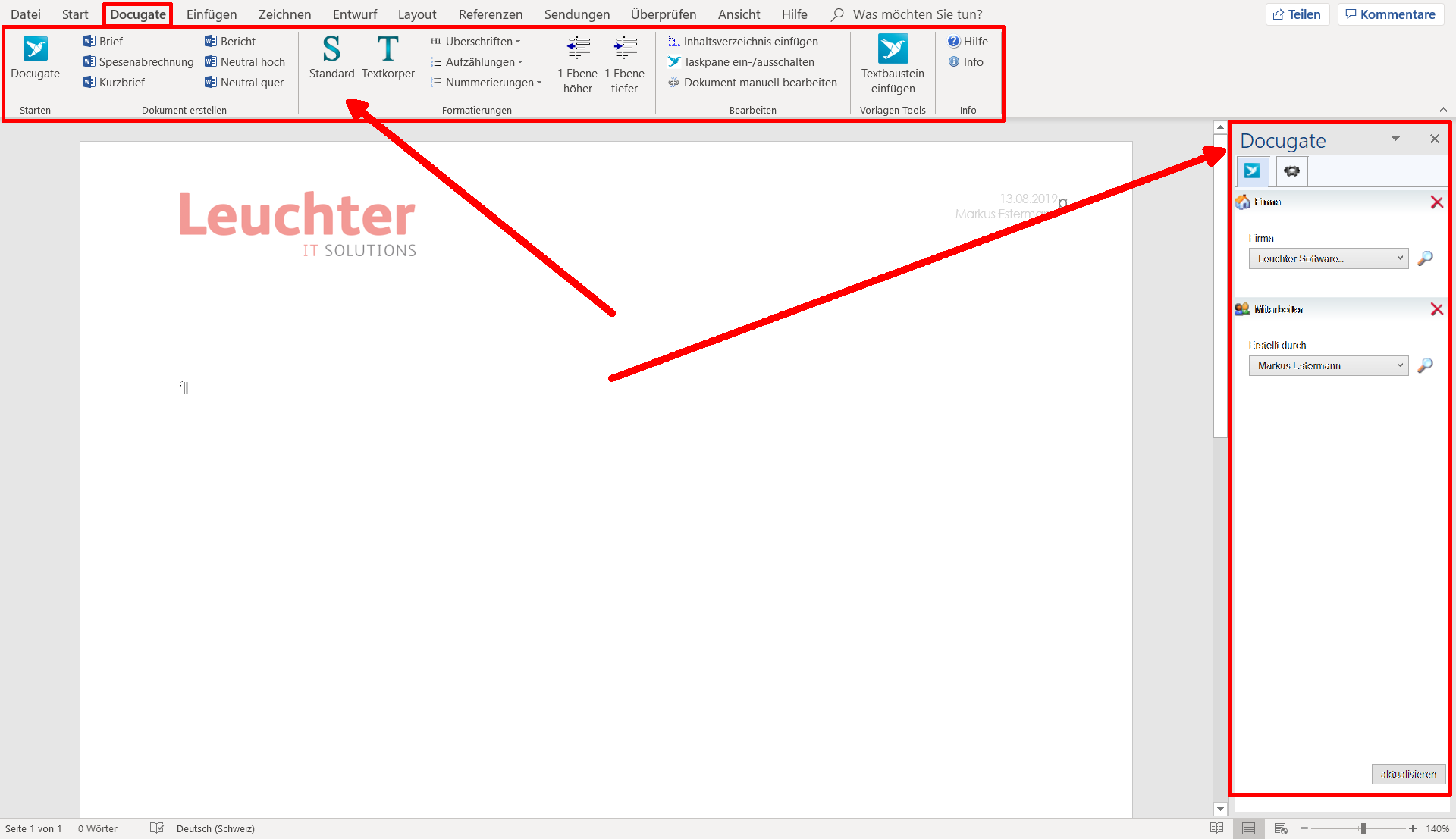Open Kommentare button
Screen dimensions: 1456x839
[x=1391, y=14]
